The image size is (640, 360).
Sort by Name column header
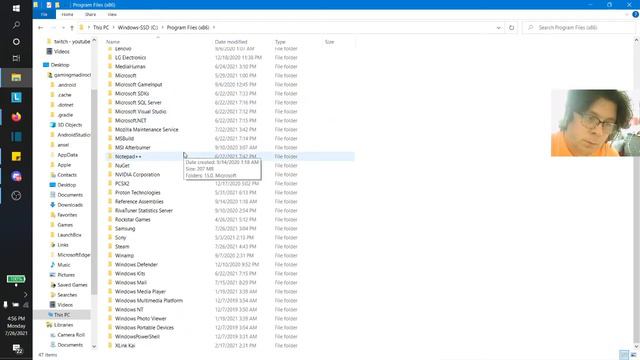click(x=113, y=42)
